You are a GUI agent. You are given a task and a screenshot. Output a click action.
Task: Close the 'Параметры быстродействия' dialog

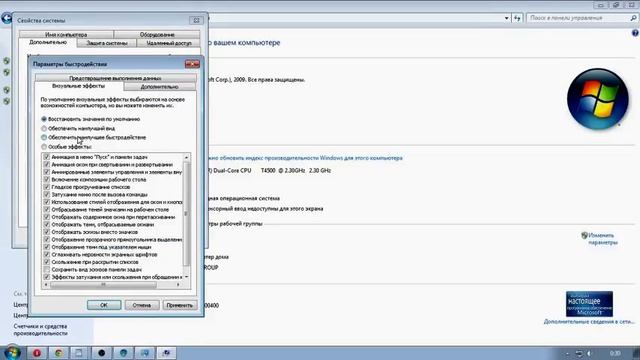192,64
